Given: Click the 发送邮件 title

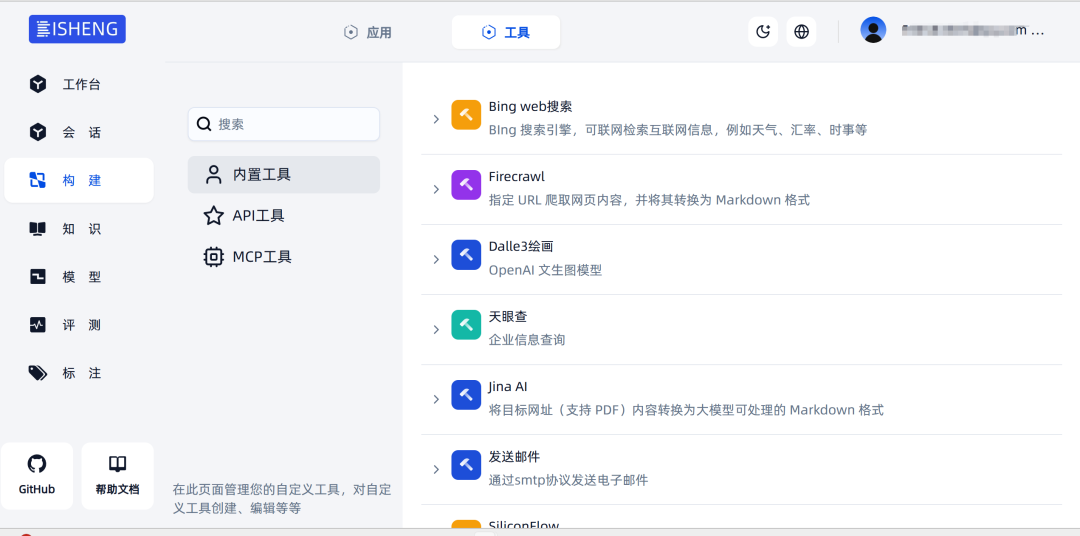Looking at the screenshot, I should (515, 457).
